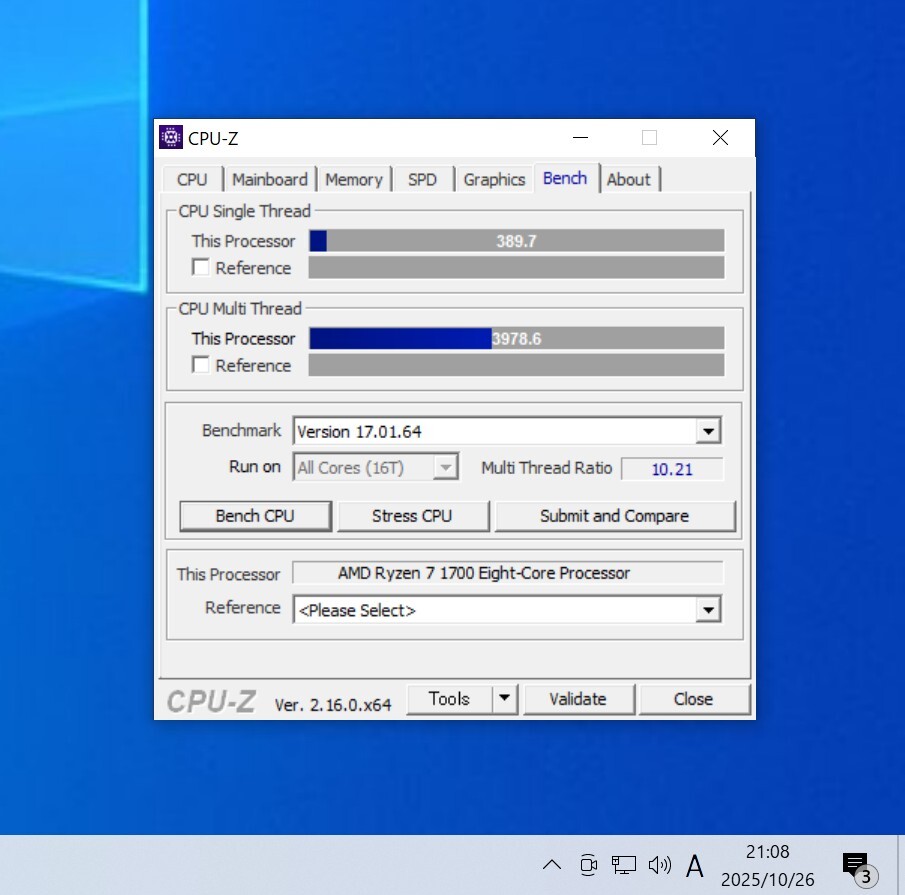Open the notification center icon
Viewport: 905px width, 895px height.
coord(855,866)
